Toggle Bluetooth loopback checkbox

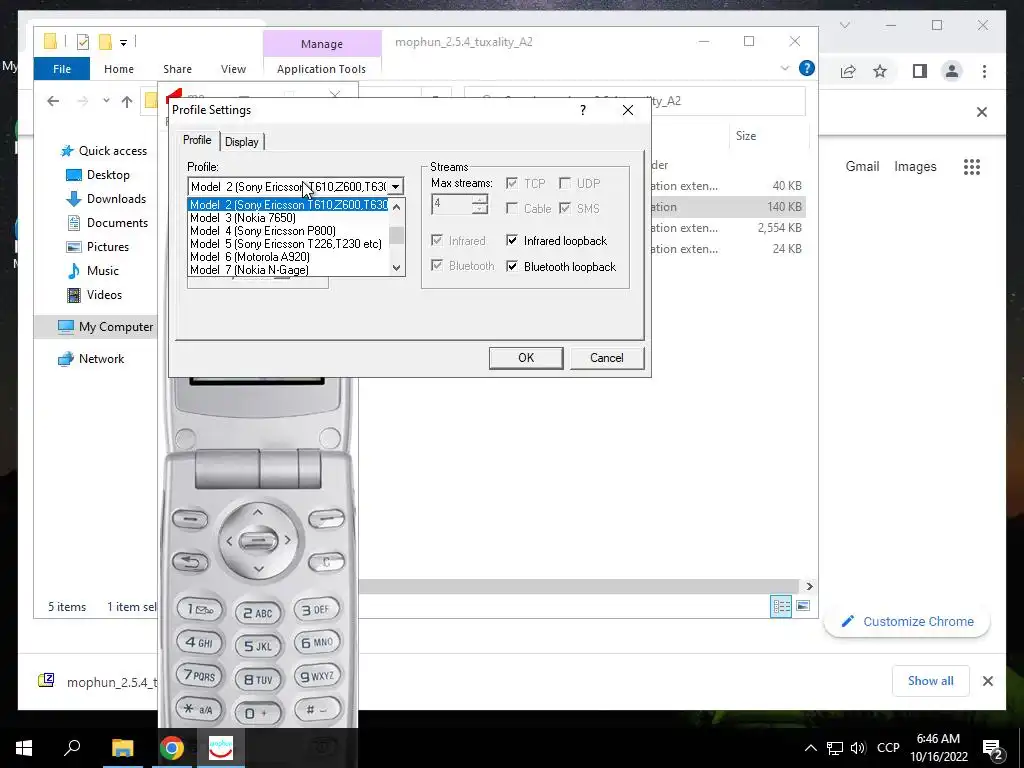point(562,266)
